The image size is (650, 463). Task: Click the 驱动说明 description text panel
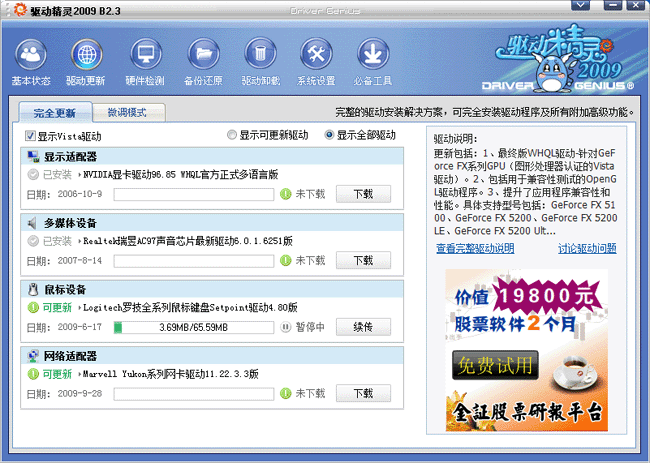(x=526, y=186)
